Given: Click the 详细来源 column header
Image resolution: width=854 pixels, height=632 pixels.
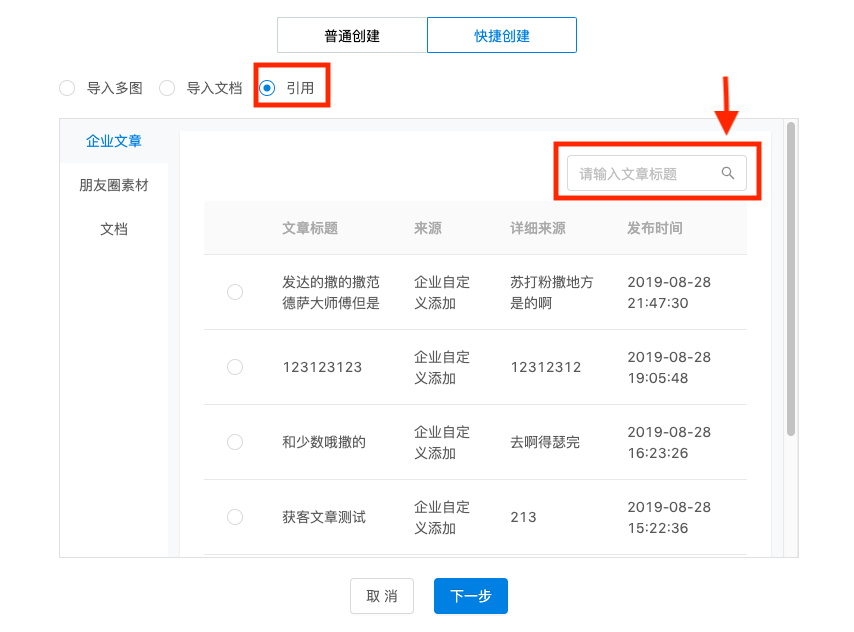Looking at the screenshot, I should click(538, 228).
